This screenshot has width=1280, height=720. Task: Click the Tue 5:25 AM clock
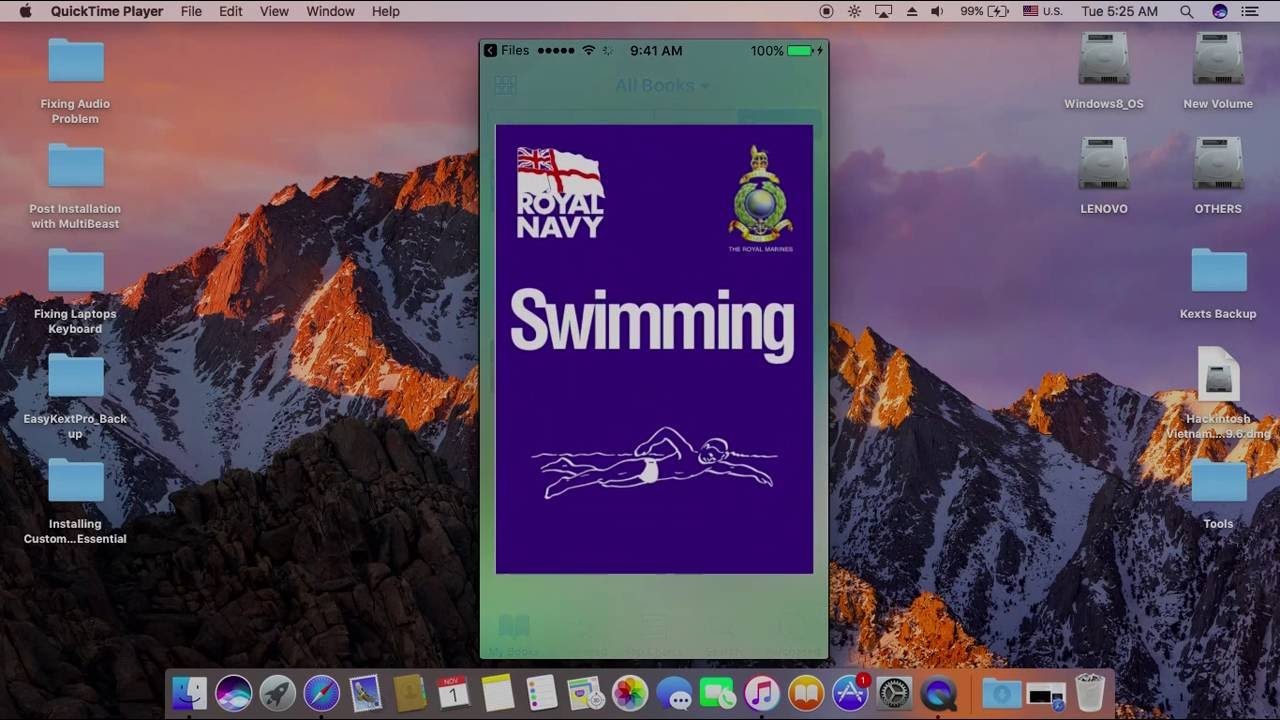pyautogui.click(x=1119, y=11)
